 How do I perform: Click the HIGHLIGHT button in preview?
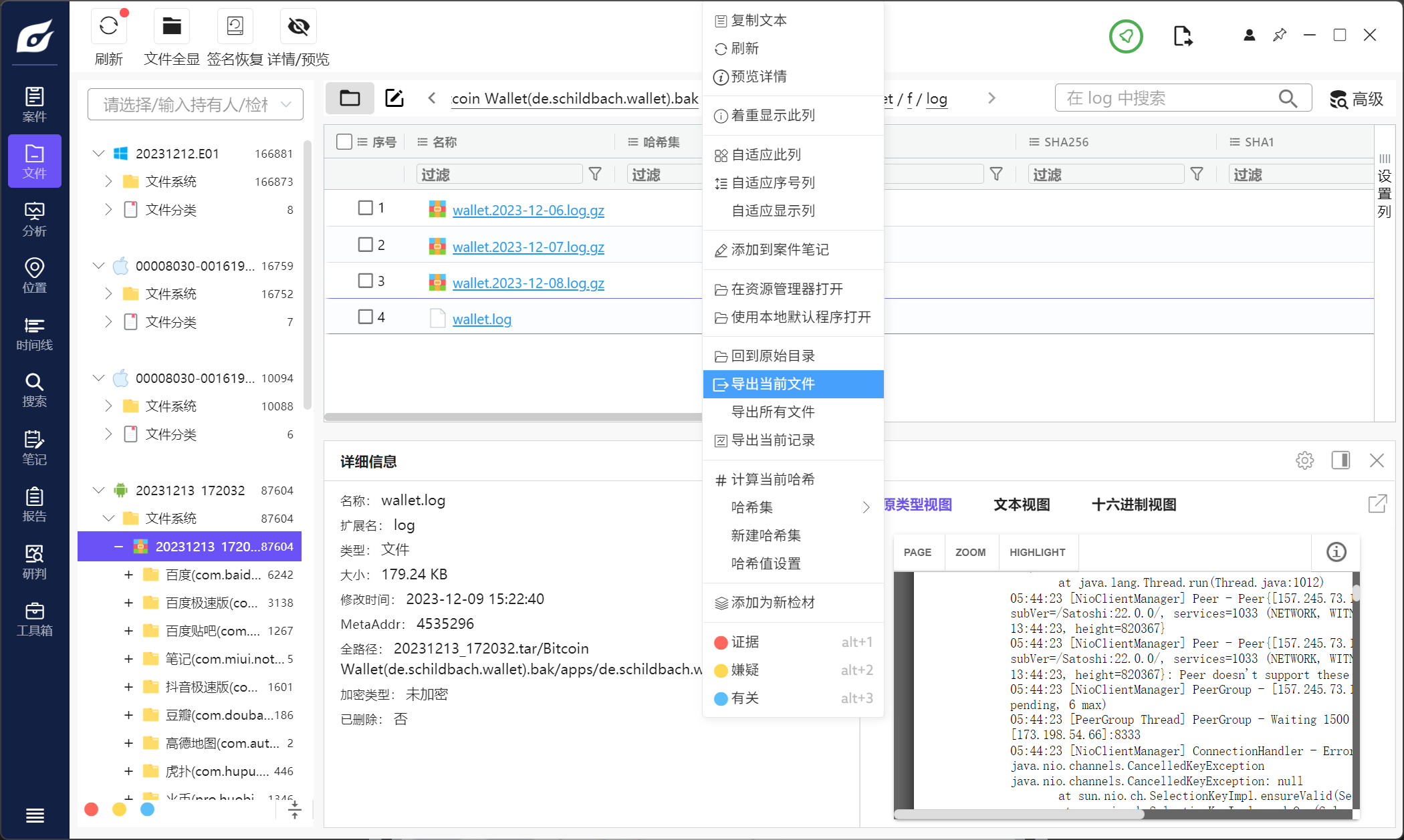point(1037,552)
